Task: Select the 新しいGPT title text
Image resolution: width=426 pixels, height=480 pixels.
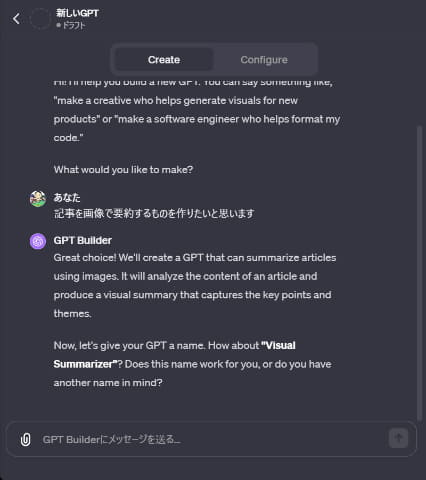Action: (77, 13)
